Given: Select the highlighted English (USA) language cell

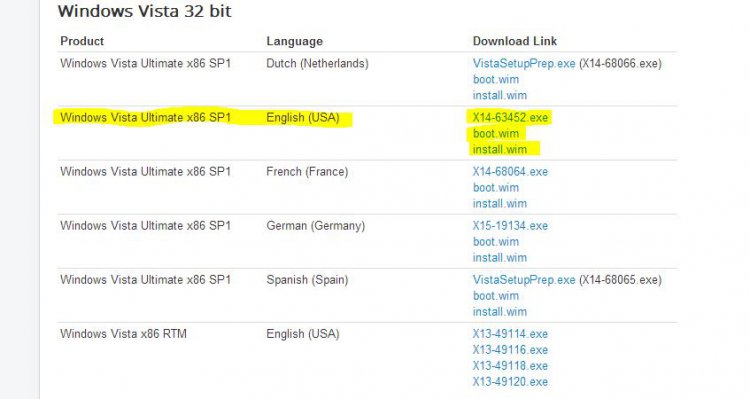Looking at the screenshot, I should click(x=303, y=118).
